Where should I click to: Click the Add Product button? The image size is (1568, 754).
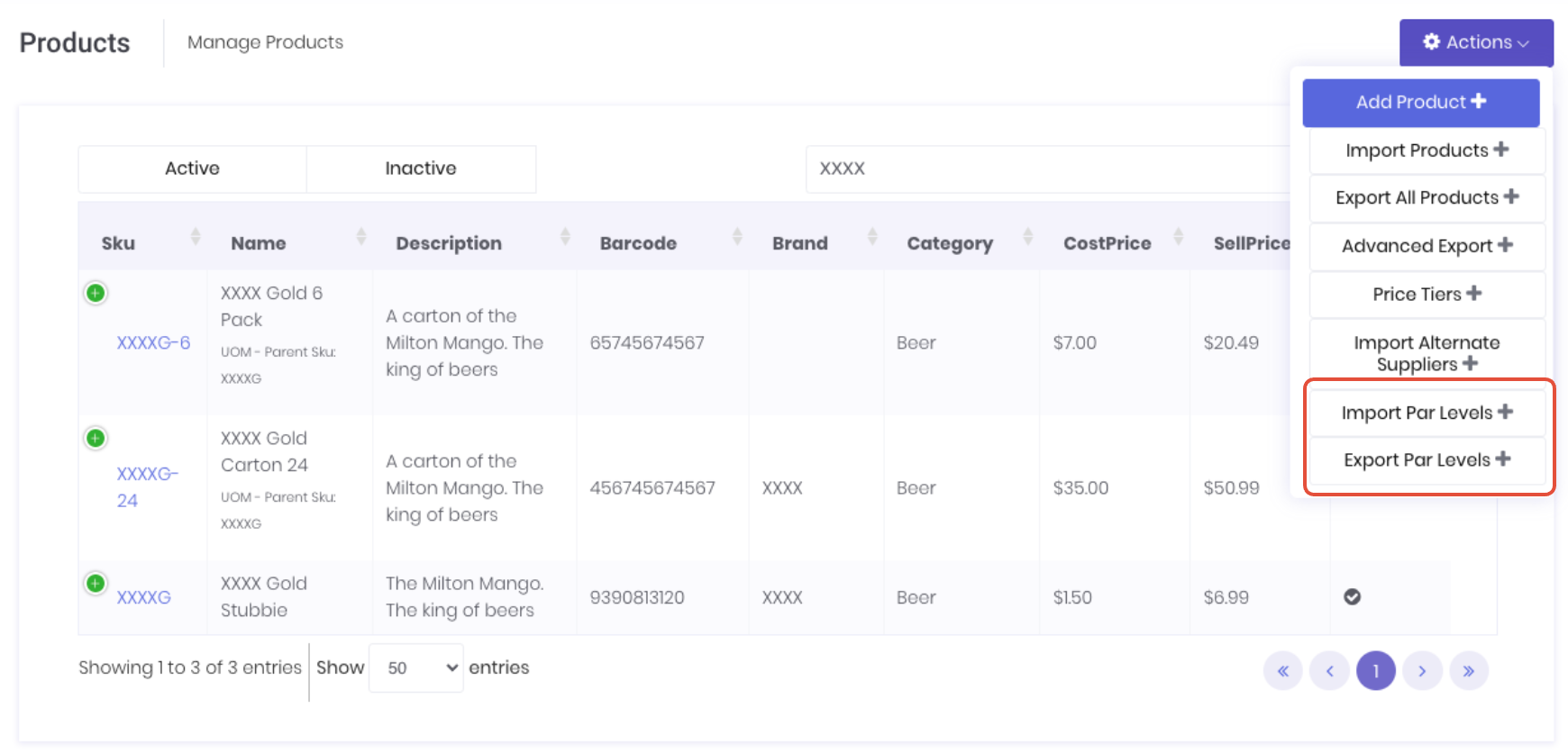1420,103
